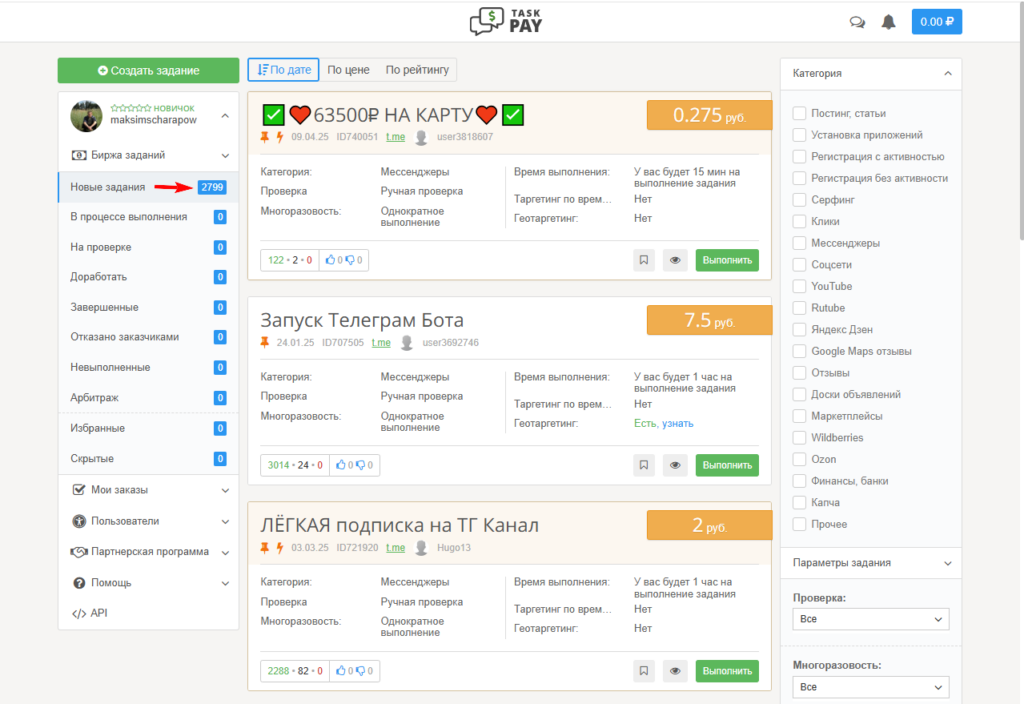Like ЛЁГКАЯ подписка task thumbs-up
This screenshot has height=704, width=1024.
(340, 671)
